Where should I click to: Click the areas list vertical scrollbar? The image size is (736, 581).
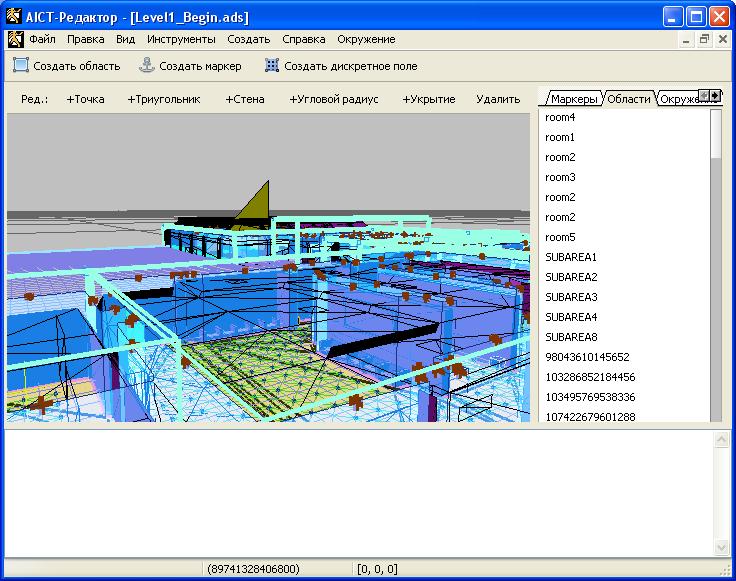[716, 280]
